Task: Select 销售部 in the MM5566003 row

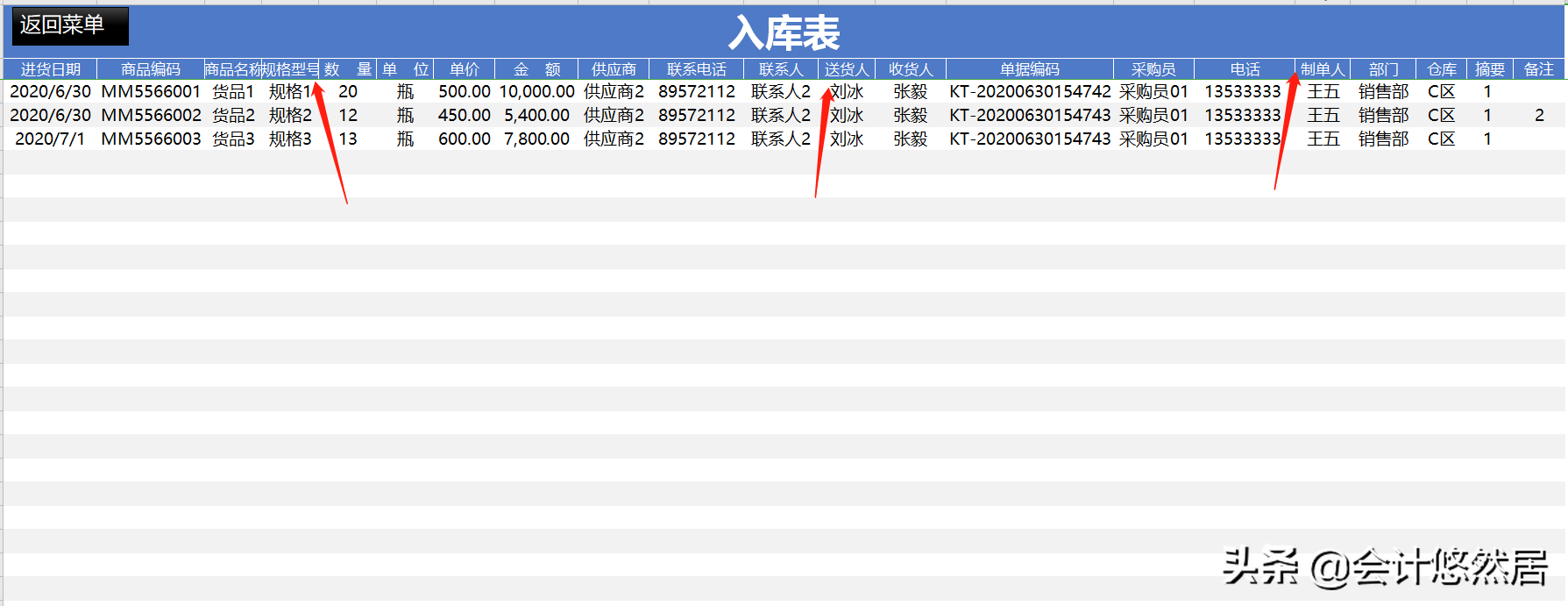Action: tap(1383, 139)
